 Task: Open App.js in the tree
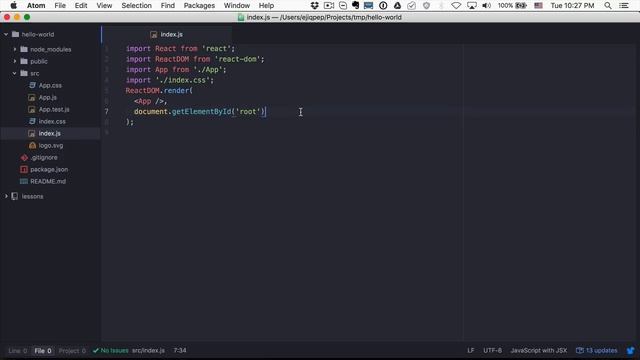tap(48, 97)
